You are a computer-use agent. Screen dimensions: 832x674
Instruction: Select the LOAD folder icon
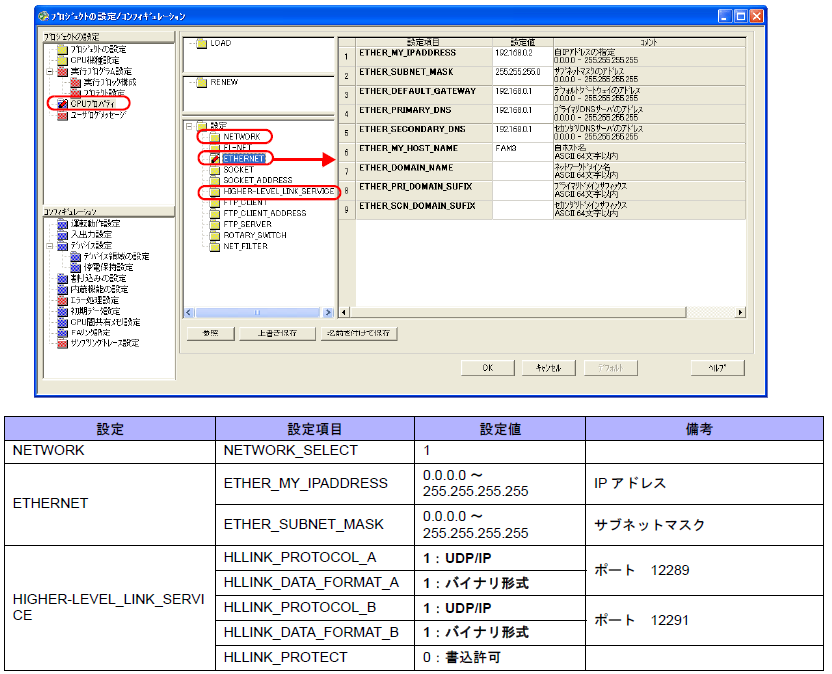pyautogui.click(x=201, y=44)
